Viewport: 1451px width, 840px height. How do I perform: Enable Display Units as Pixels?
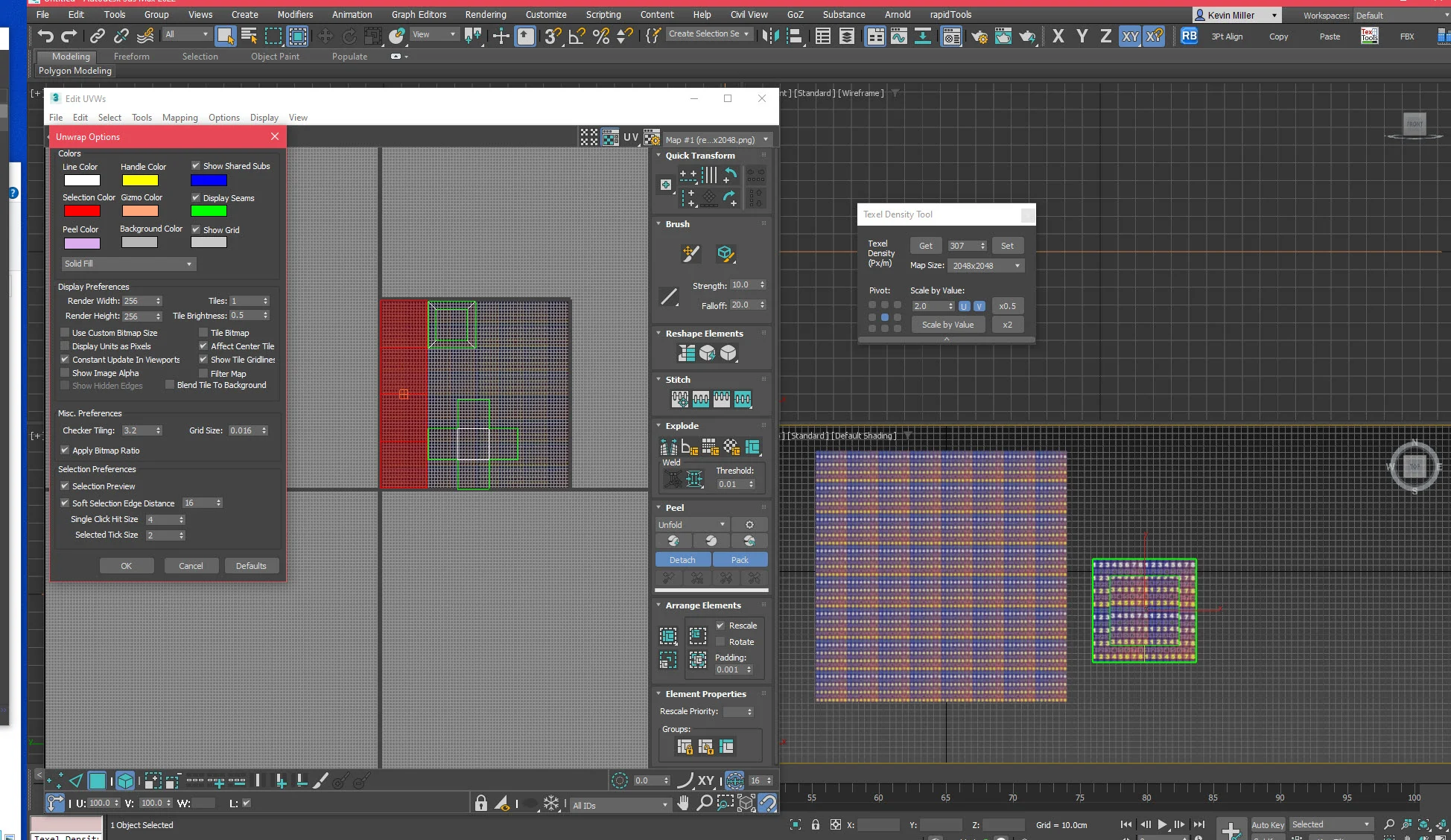pos(65,346)
